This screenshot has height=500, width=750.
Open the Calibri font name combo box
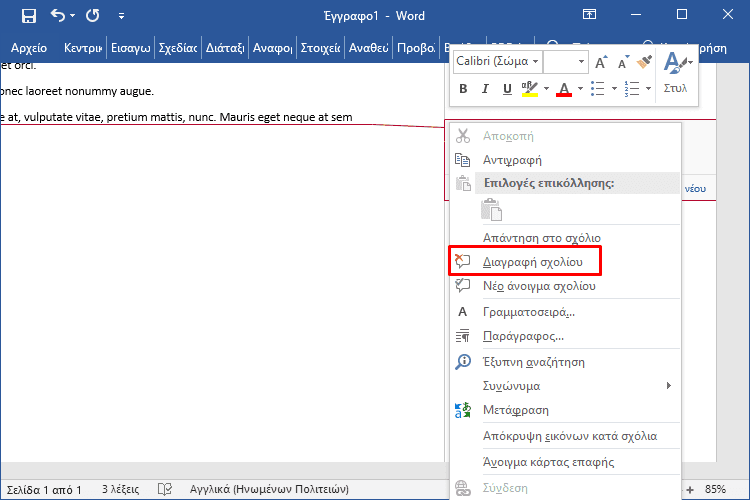497,62
